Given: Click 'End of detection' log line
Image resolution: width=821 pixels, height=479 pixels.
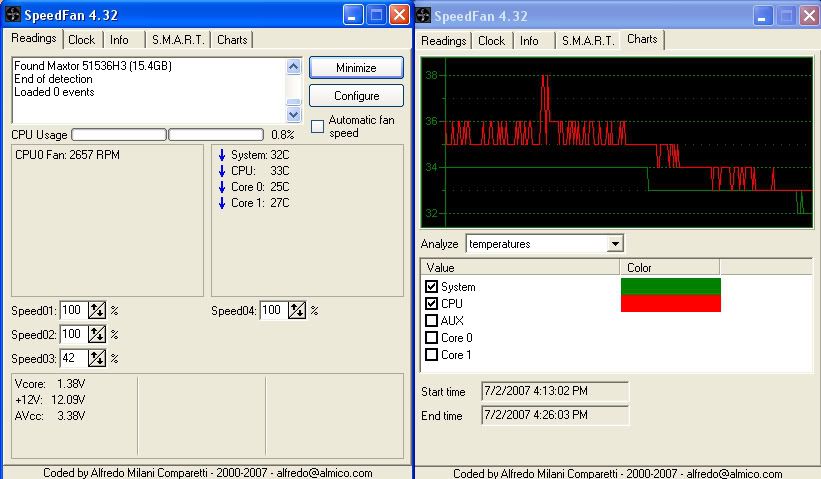Looking at the screenshot, I should [53, 79].
